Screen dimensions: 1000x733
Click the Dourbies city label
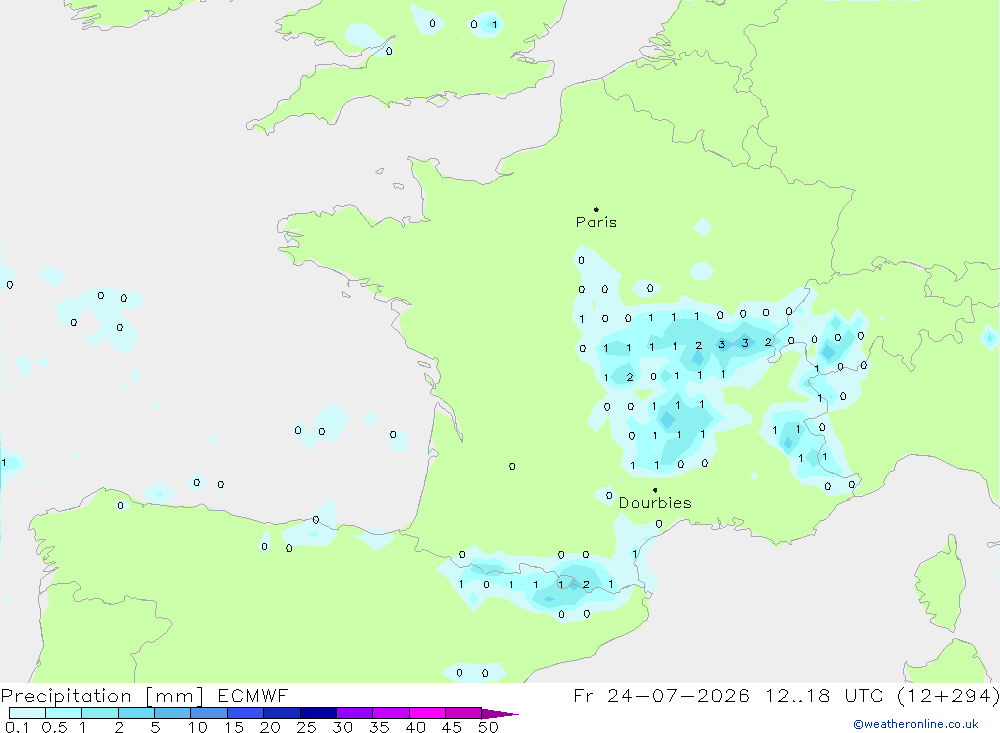[x=655, y=503]
